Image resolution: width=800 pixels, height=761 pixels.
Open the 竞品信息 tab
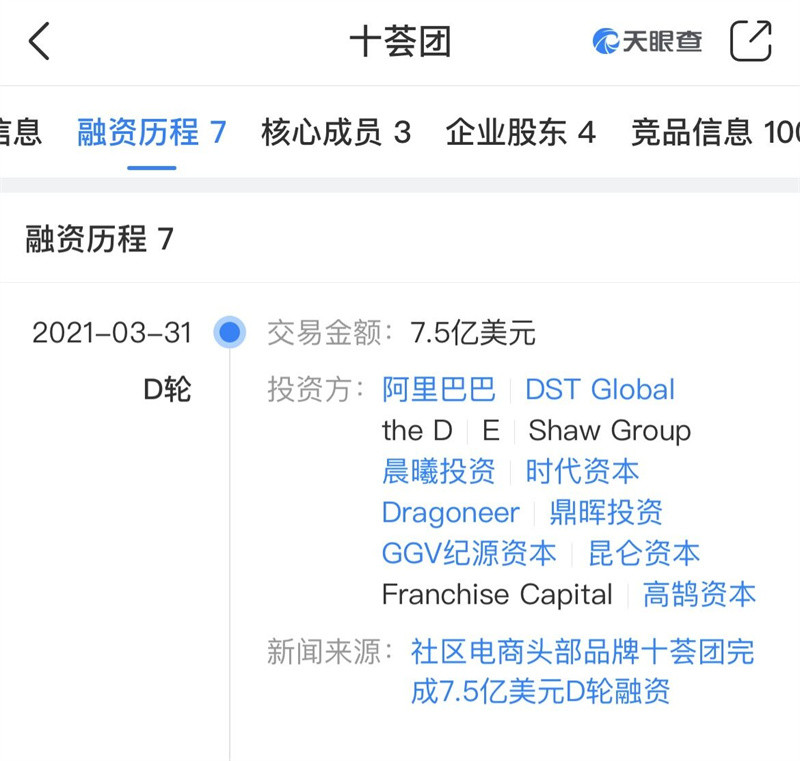(x=715, y=132)
